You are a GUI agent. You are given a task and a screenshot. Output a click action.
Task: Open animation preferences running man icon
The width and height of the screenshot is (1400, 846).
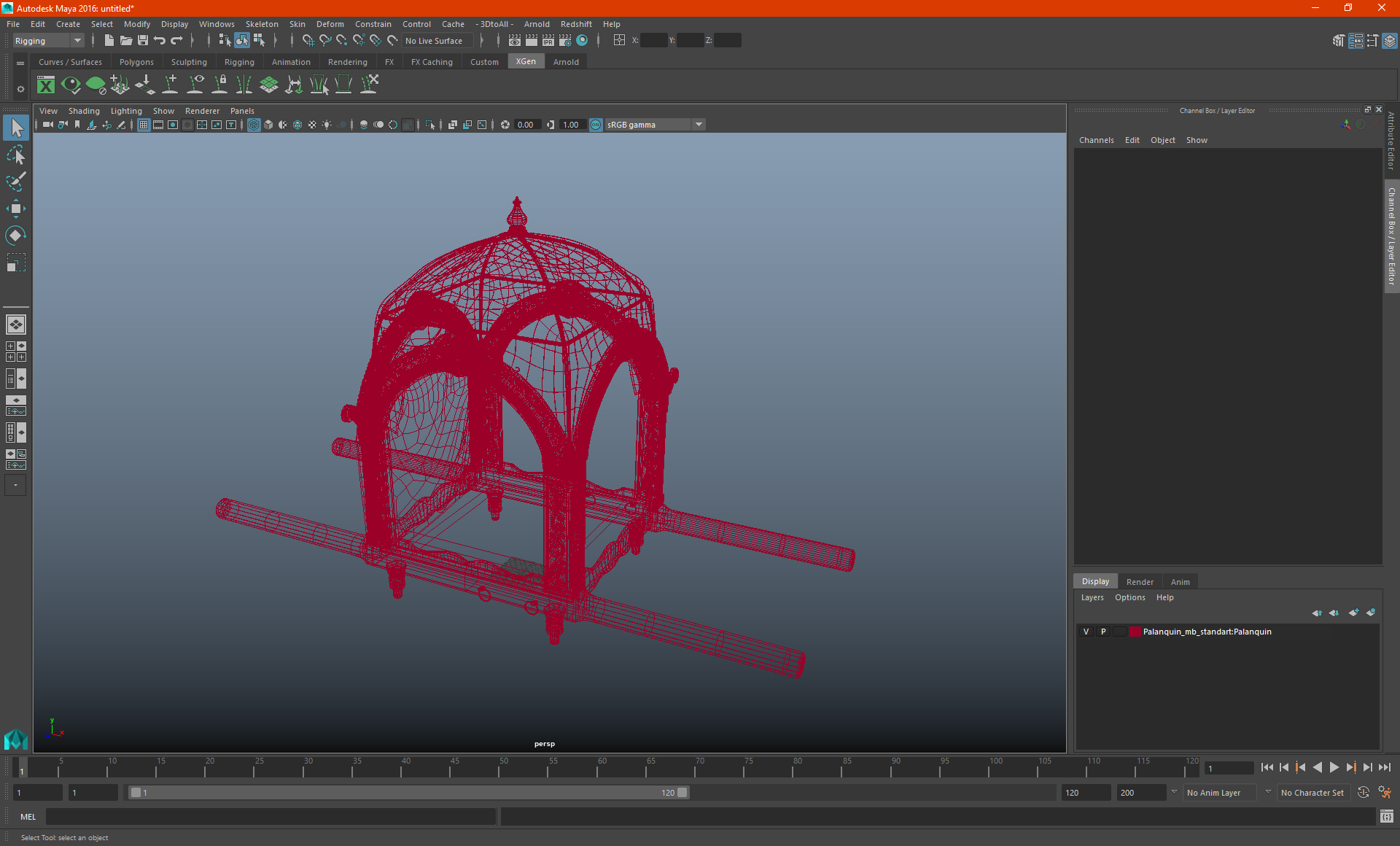pyautogui.click(x=1385, y=793)
